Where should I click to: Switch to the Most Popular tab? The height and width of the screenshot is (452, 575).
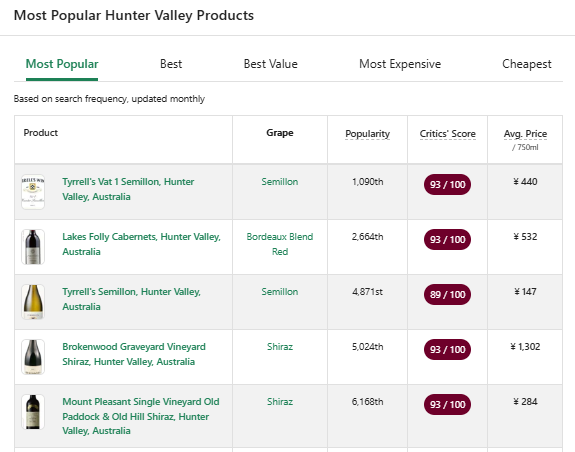[62, 64]
